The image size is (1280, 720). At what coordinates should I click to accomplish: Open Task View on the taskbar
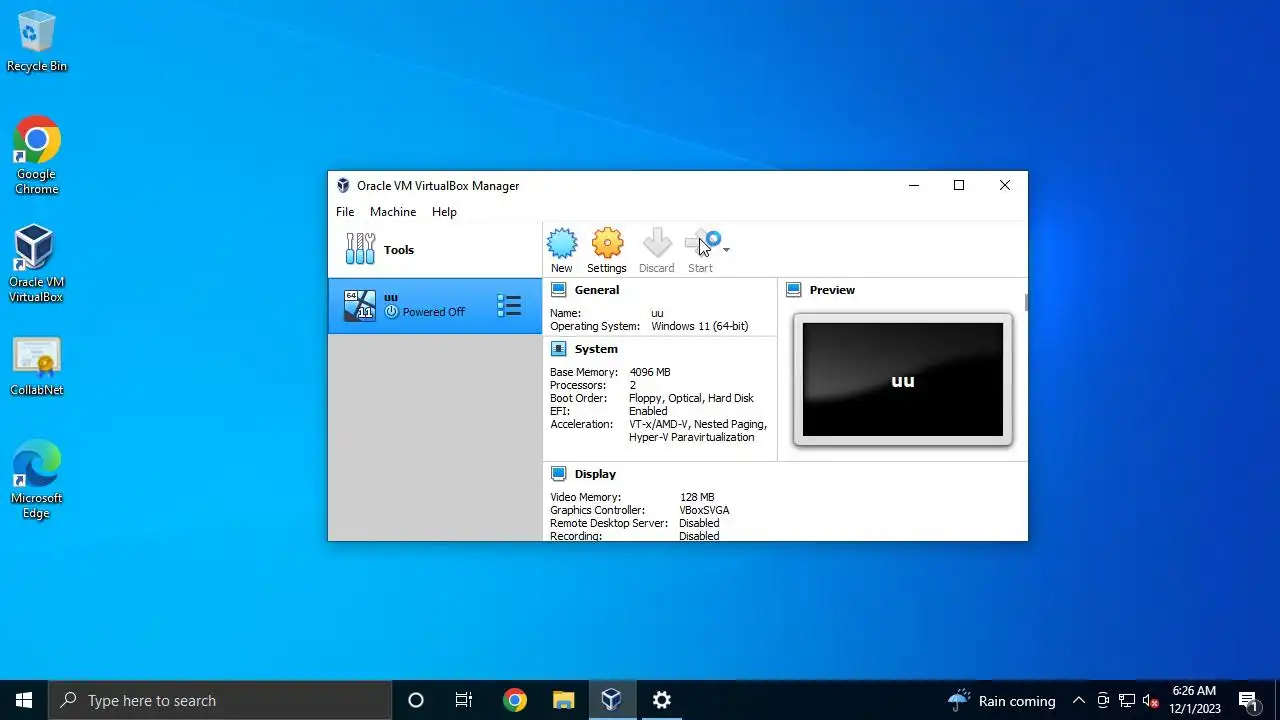(464, 700)
